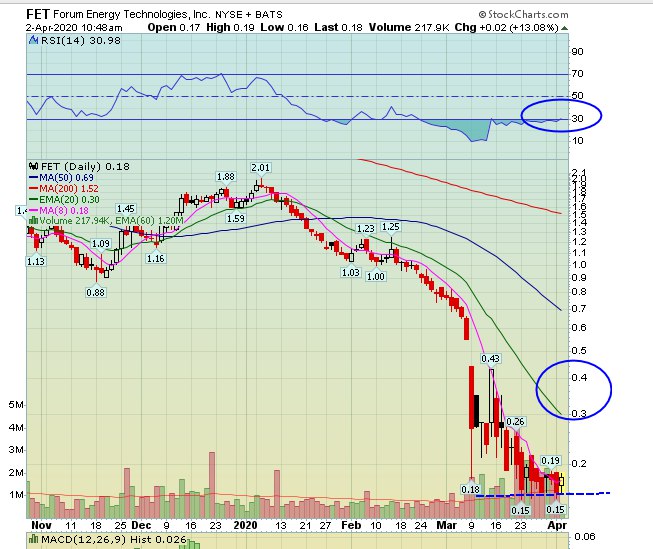
Task: Click the Chg +0.02 (+13.08%) value
Action: click(x=506, y=27)
